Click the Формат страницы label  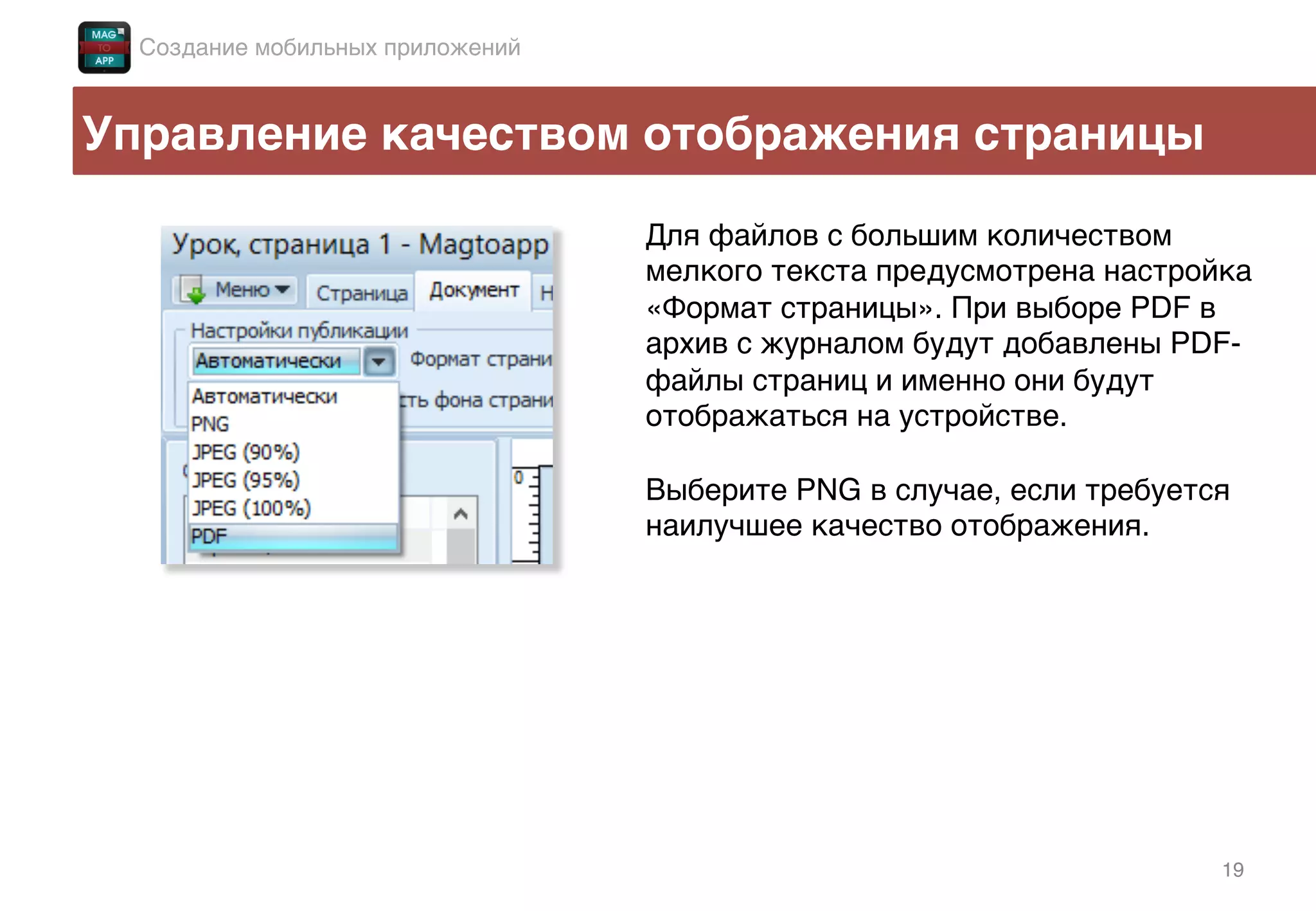(480, 359)
